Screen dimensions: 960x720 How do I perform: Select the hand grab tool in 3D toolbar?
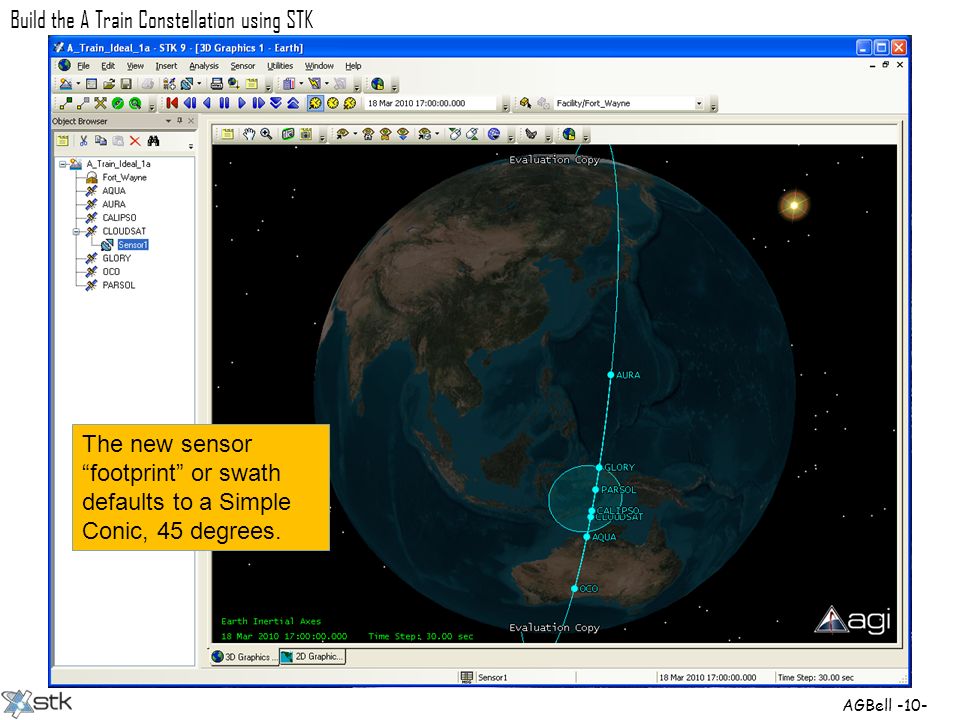point(249,134)
